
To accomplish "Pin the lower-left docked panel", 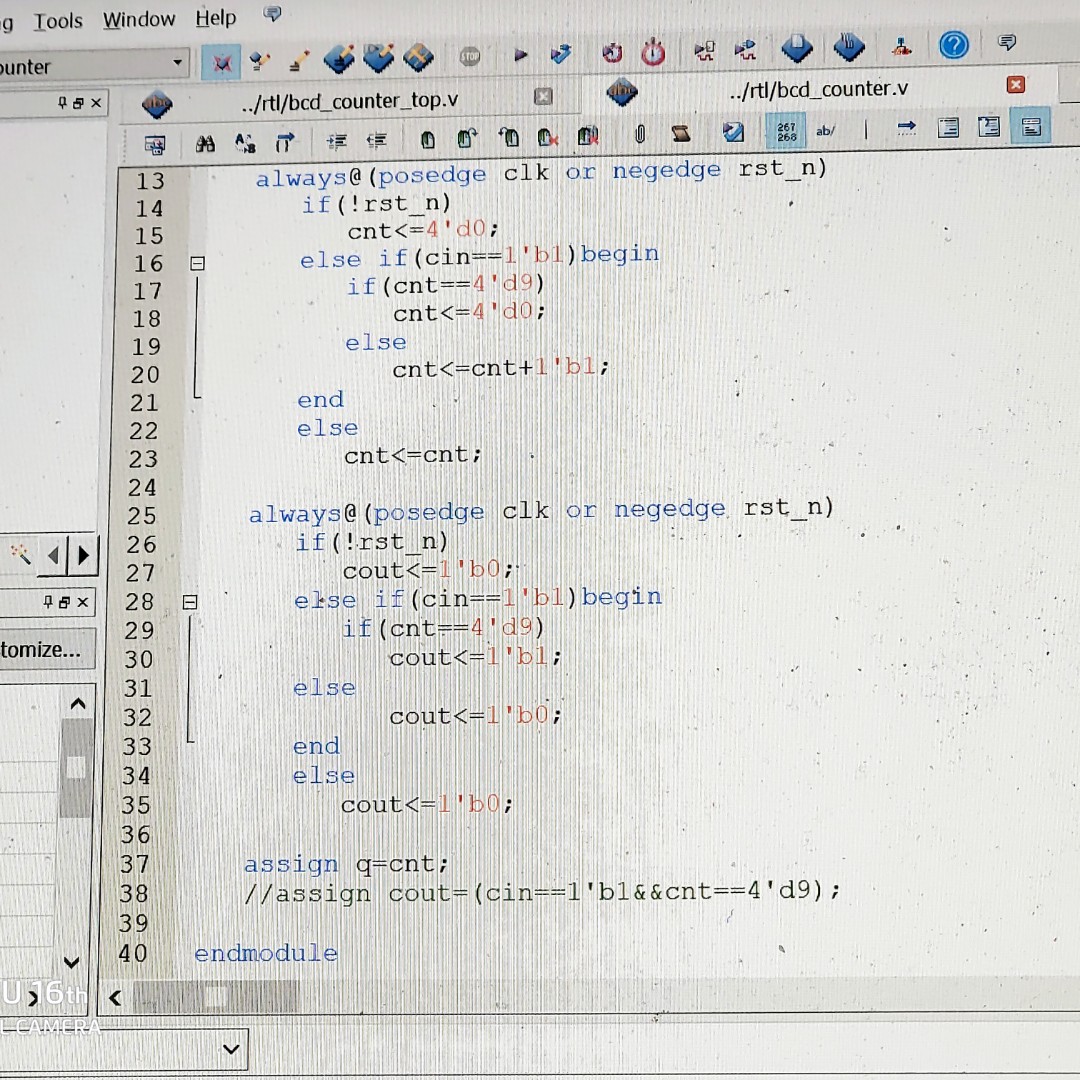I will pos(48,603).
